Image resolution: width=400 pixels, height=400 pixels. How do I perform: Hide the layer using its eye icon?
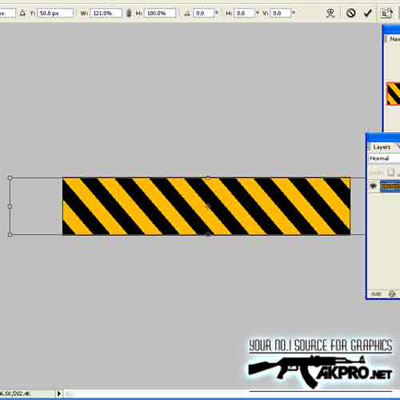(373, 186)
